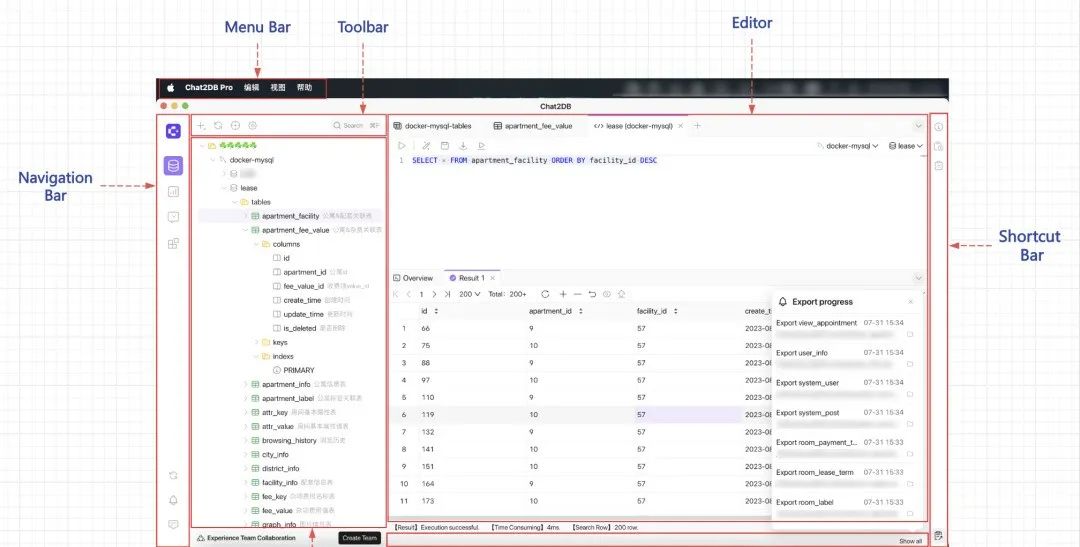Click the bottom-right notes icon in shortcut bar
Viewport: 1080px width, 547px height.
pos(938,536)
